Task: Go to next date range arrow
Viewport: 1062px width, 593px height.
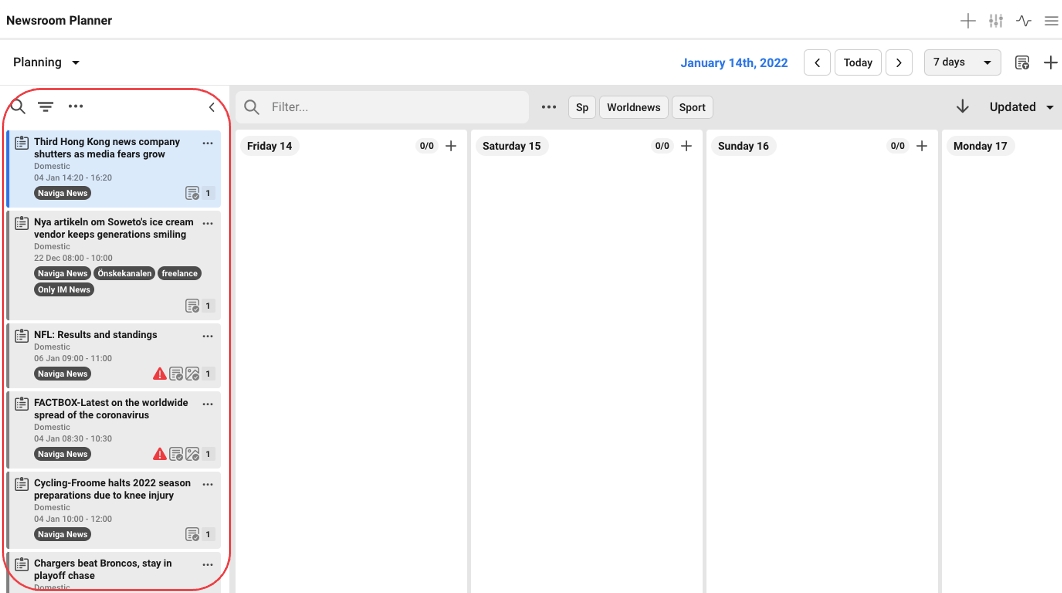Action: [x=899, y=62]
